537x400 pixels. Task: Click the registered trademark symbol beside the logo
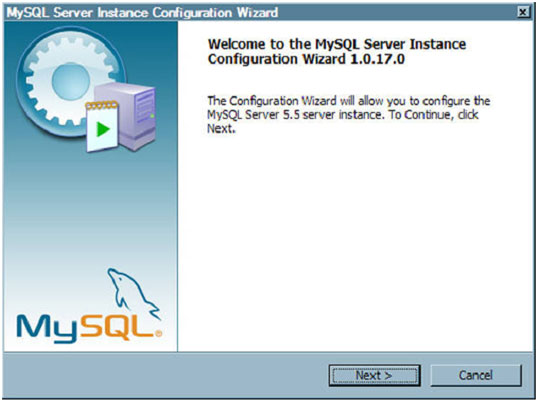tap(158, 333)
